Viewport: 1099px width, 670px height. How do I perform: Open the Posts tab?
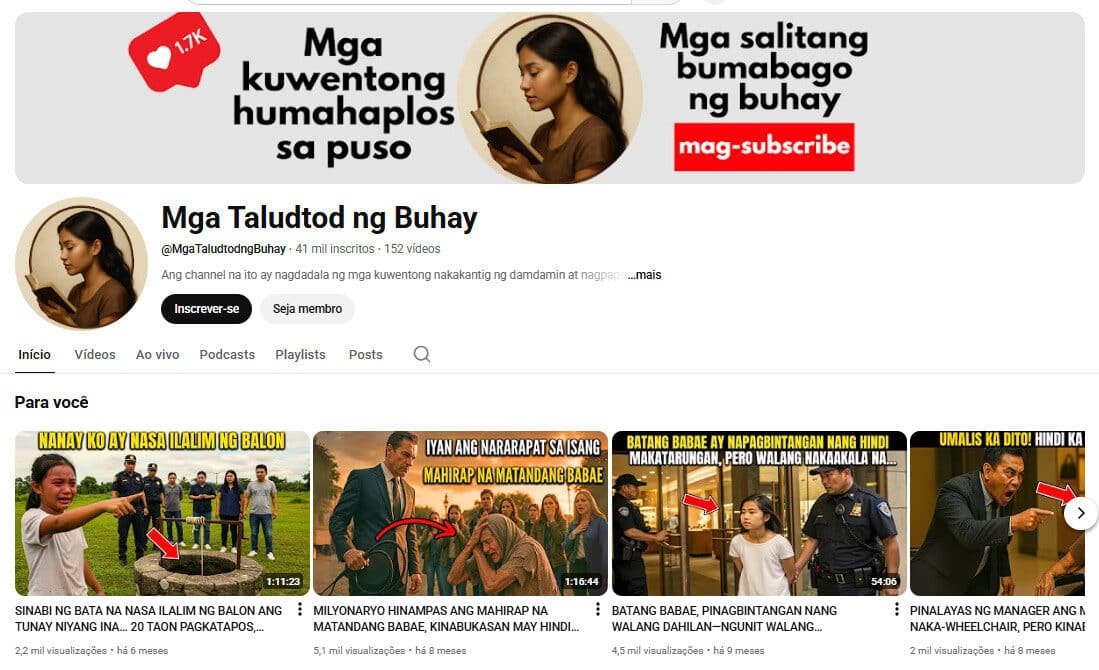point(366,355)
